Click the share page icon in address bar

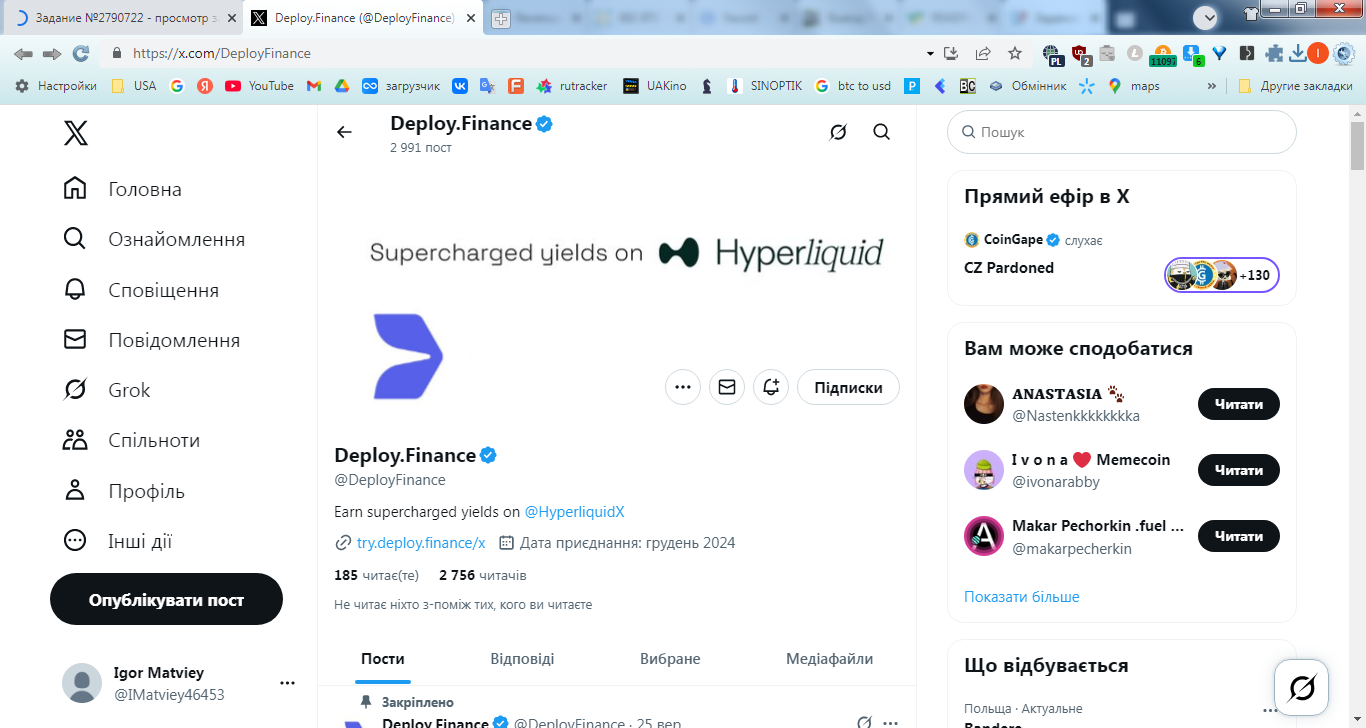(983, 54)
